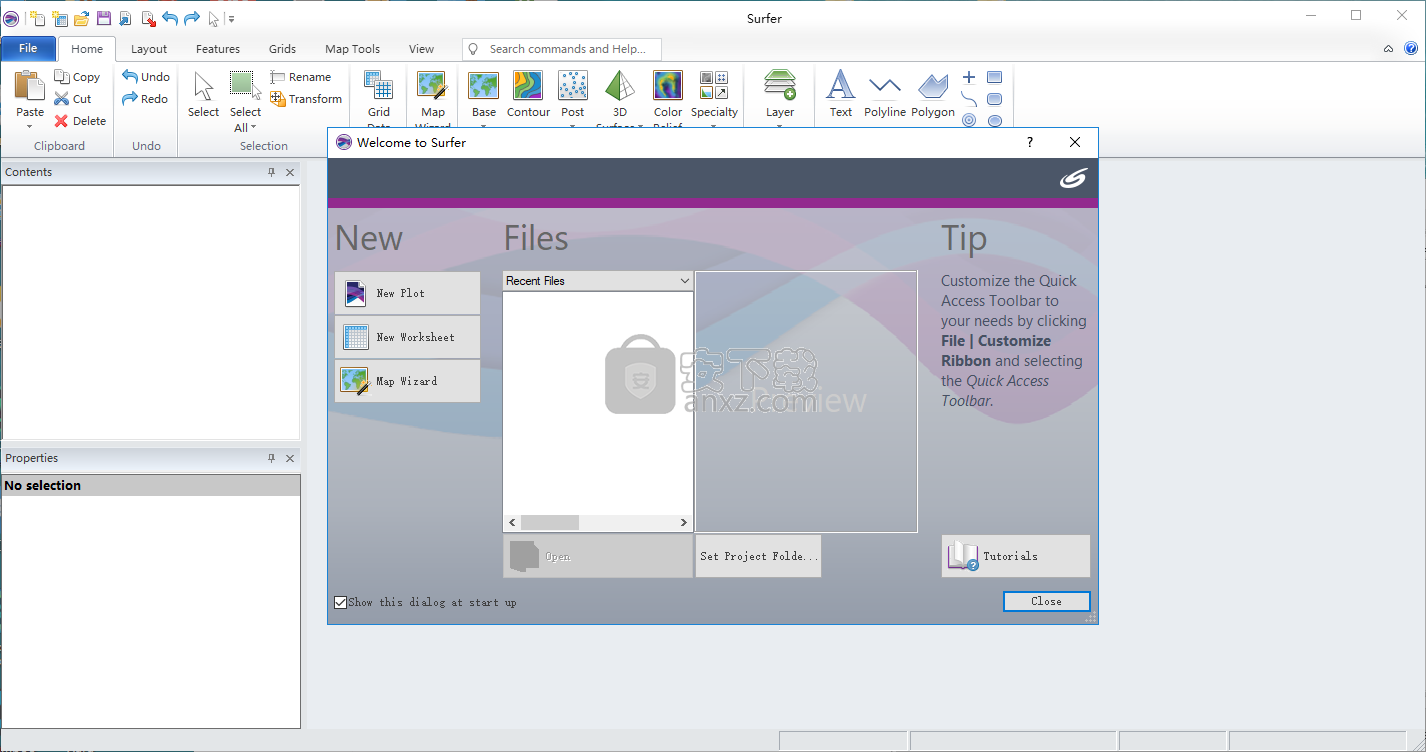Click the red Delete command
This screenshot has width=1426, height=752.
pyautogui.click(x=80, y=121)
